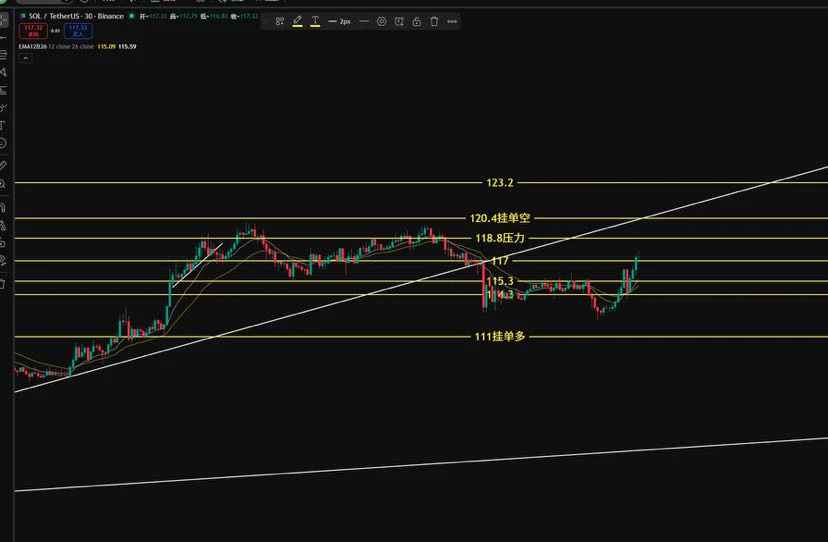Select the text annotation tool in sidebar
The width and height of the screenshot is (828, 542).
coord(3,125)
